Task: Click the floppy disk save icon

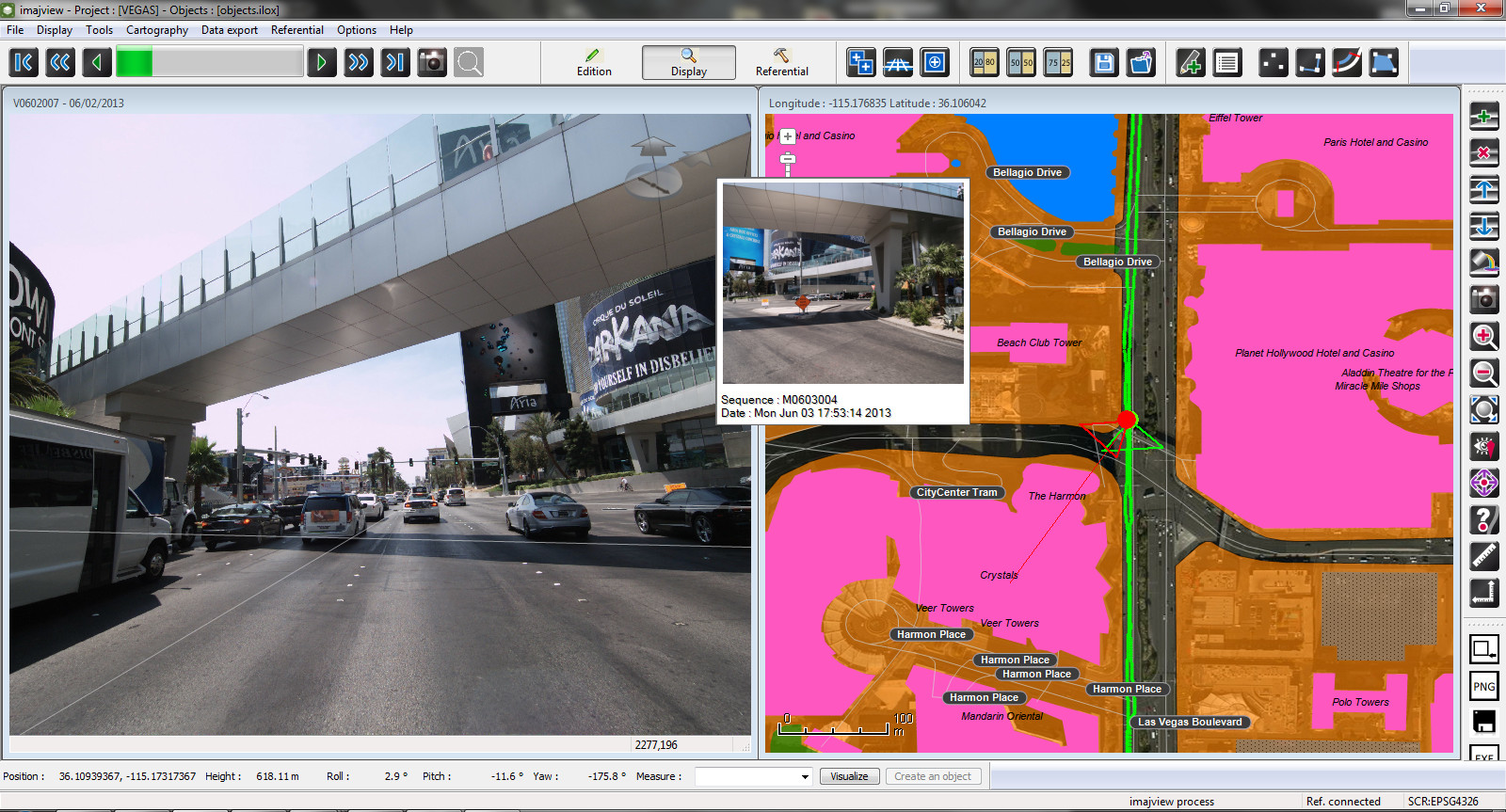Action: [1104, 63]
